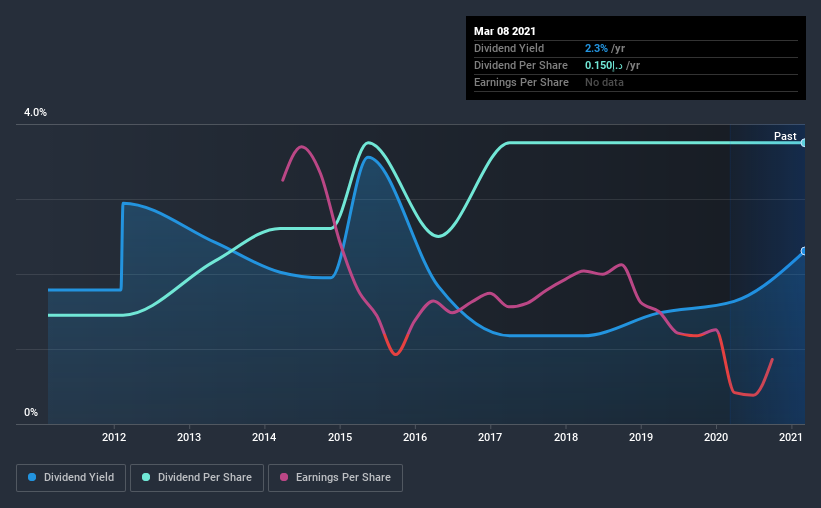Toggle the Dividend Yield legend button
821x508 pixels.
[71, 478]
